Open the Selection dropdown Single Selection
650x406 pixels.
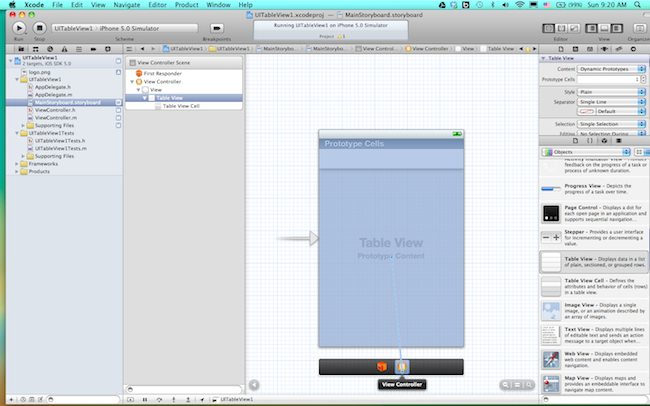pyautogui.click(x=611, y=124)
